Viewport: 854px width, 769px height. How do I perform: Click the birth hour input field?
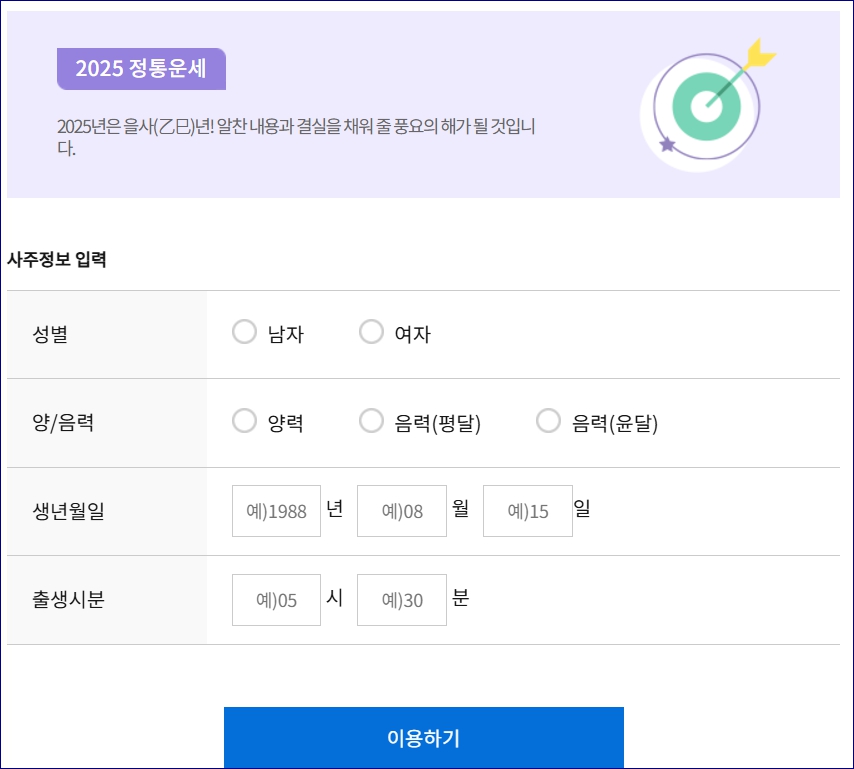(x=276, y=599)
